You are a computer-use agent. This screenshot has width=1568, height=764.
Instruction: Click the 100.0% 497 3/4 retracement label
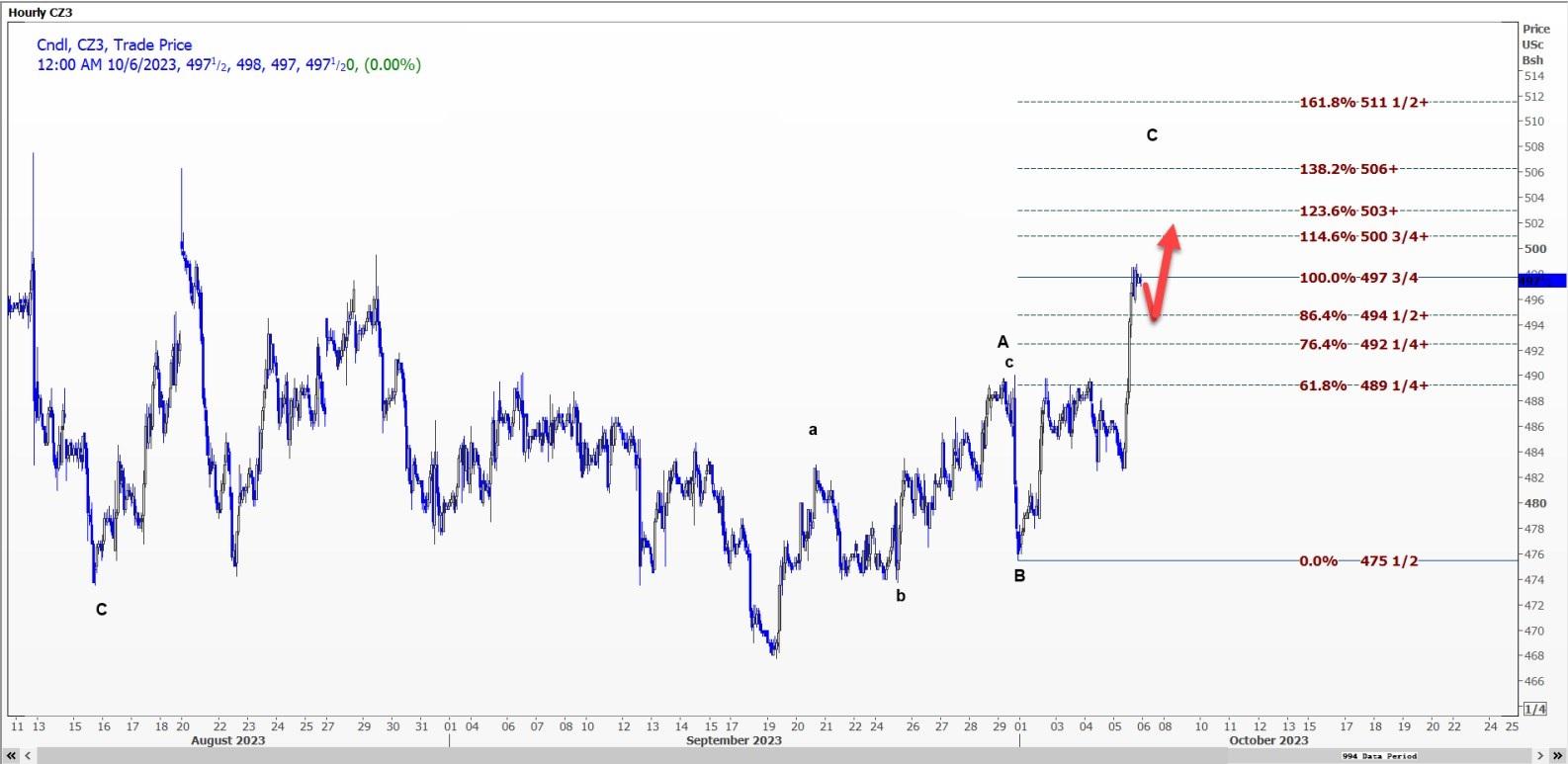[1357, 278]
